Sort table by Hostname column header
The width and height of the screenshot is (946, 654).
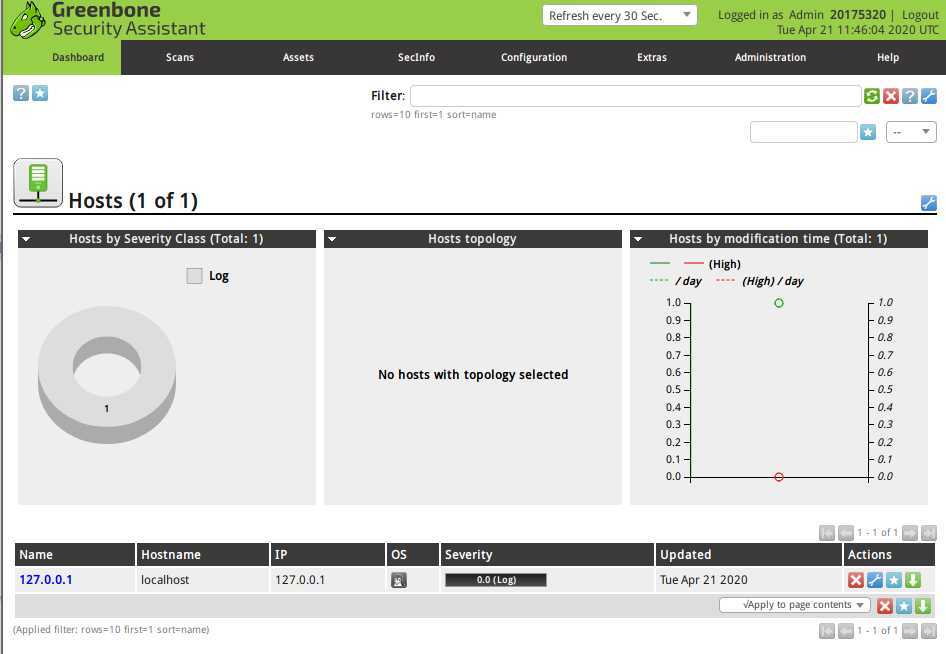(171, 554)
